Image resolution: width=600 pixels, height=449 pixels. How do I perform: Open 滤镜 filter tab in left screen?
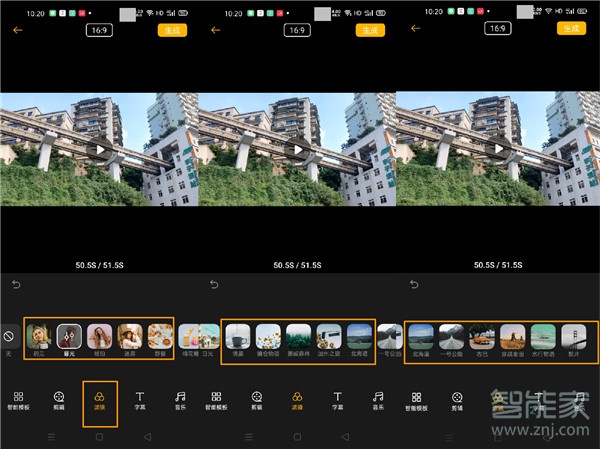pyautogui.click(x=100, y=401)
